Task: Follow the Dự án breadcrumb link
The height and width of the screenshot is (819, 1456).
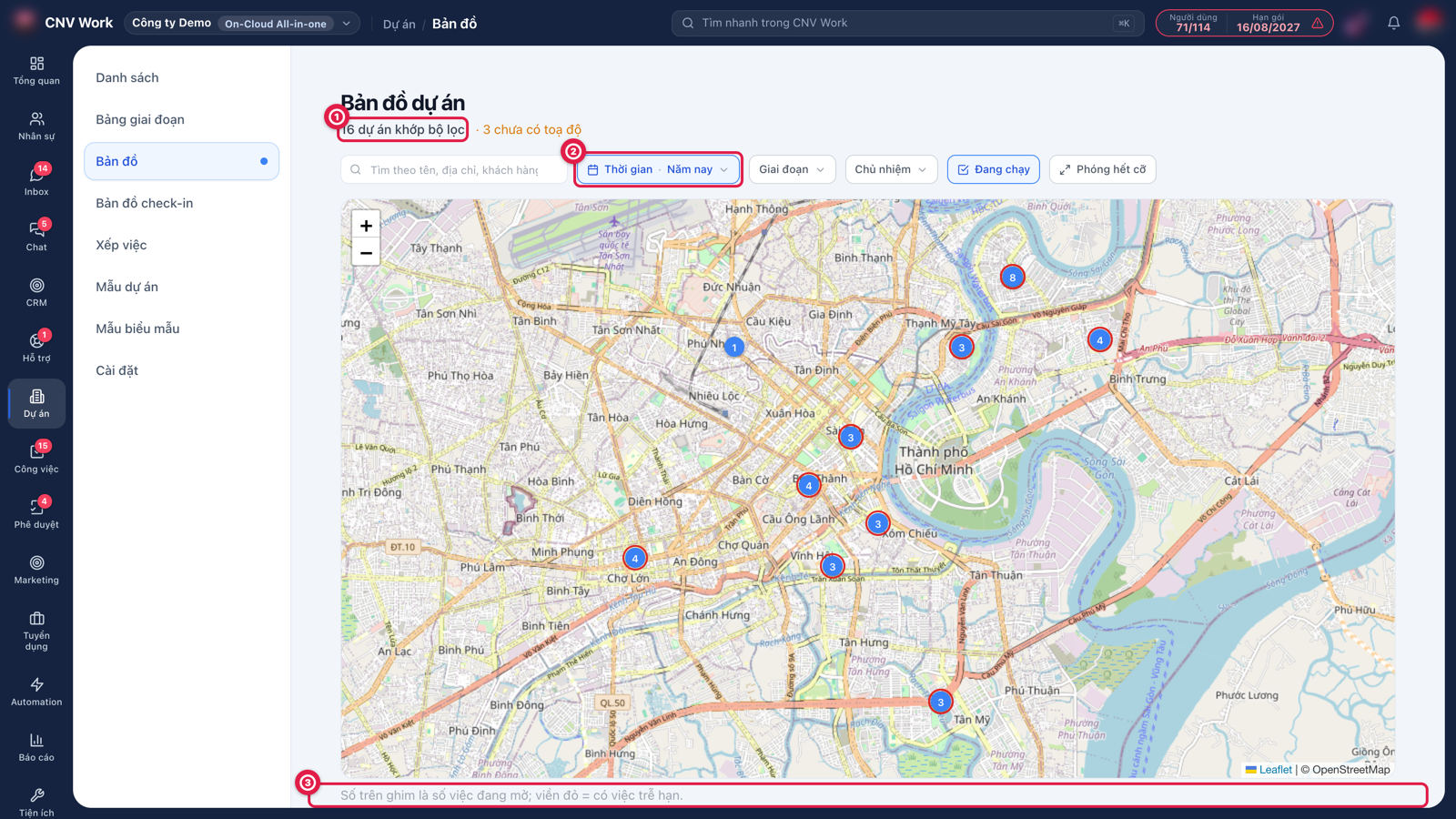Action: 399,24
